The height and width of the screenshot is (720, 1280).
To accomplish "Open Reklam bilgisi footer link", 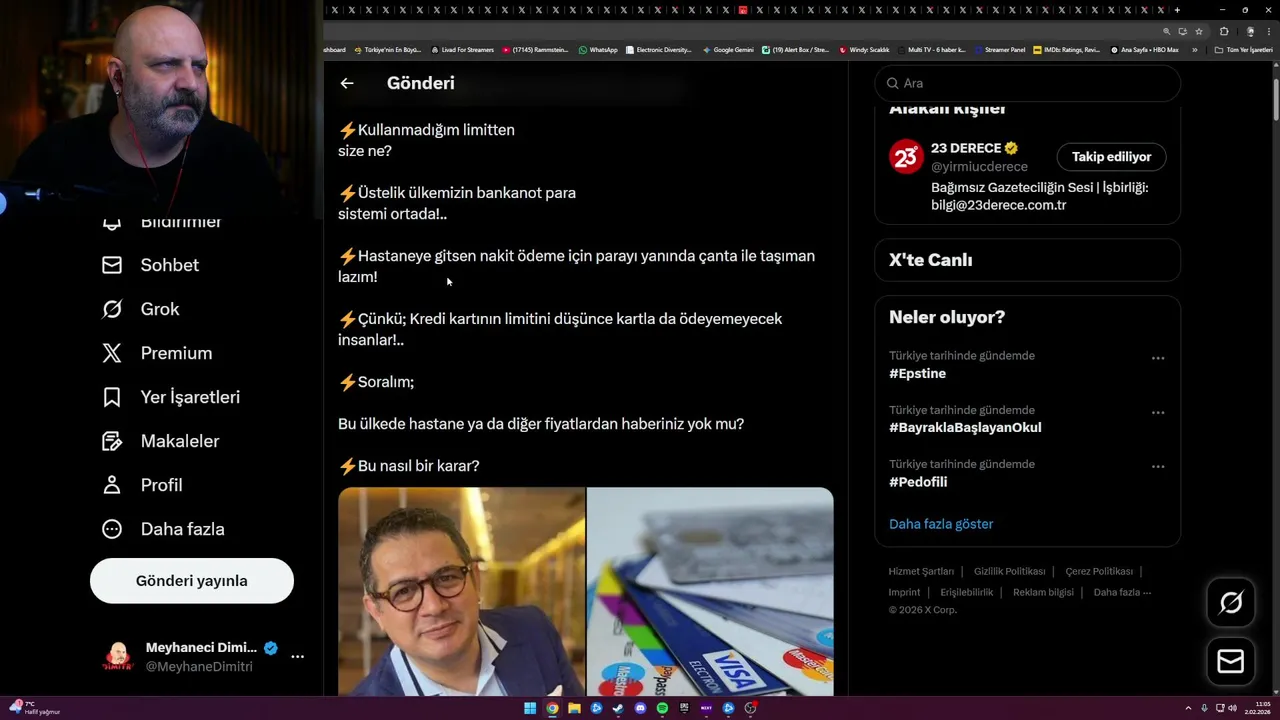I will (x=1043, y=592).
